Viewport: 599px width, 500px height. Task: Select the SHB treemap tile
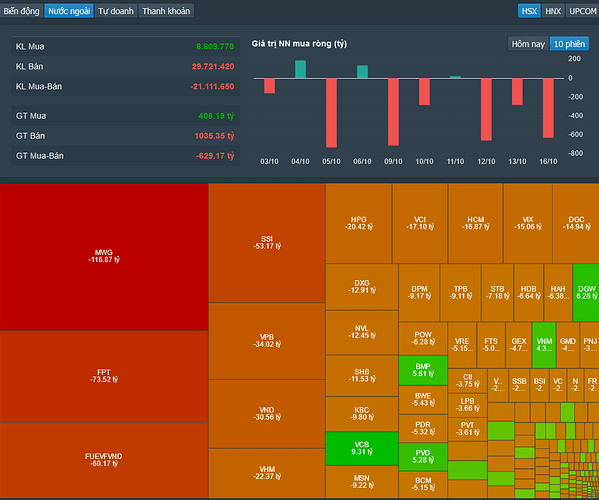362,375
